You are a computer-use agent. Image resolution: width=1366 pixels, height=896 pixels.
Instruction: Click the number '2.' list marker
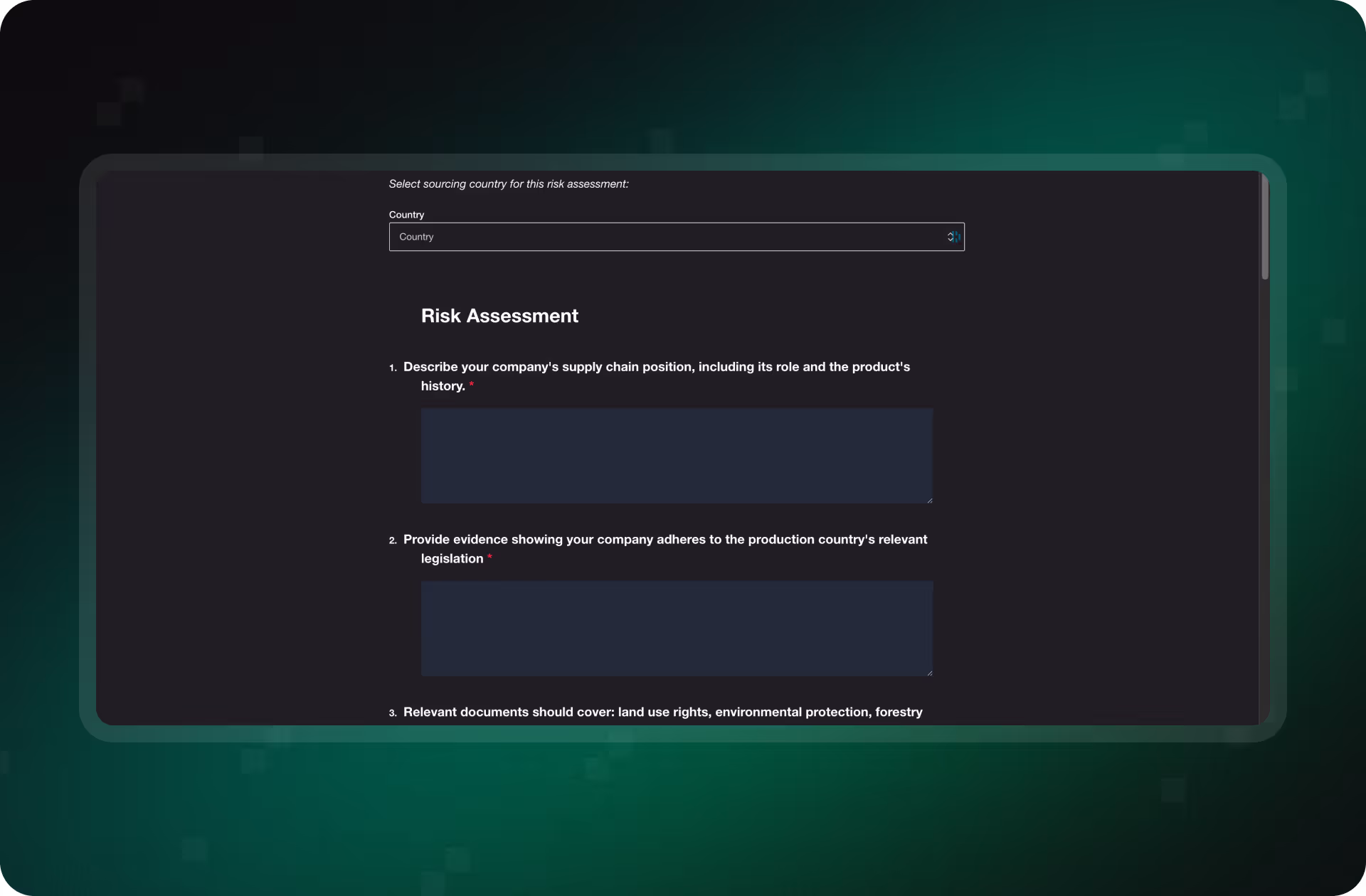393,541
